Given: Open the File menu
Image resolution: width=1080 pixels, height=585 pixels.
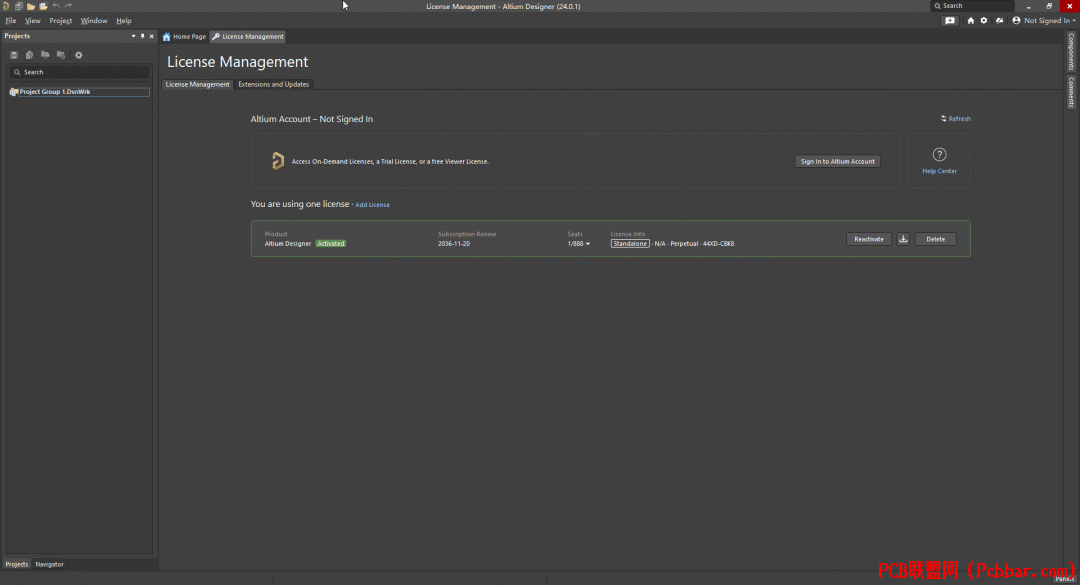Looking at the screenshot, I should [11, 21].
